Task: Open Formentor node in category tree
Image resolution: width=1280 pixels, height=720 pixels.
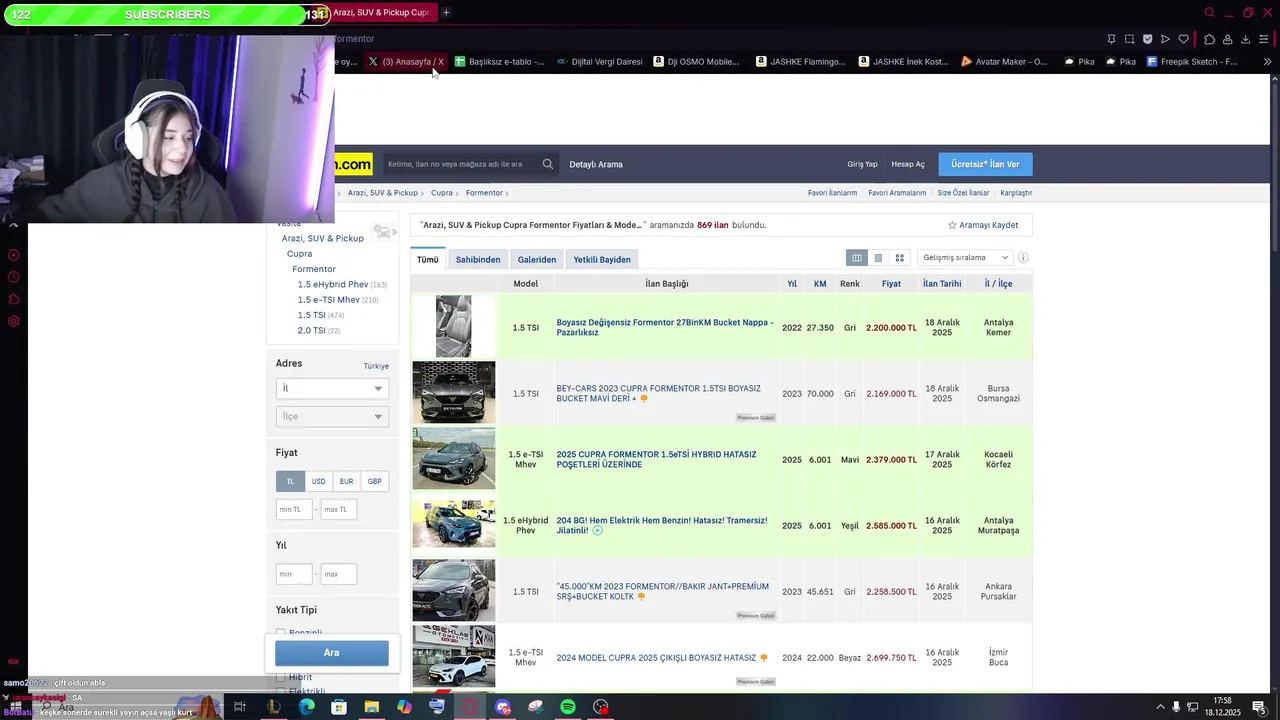Action: click(x=314, y=269)
